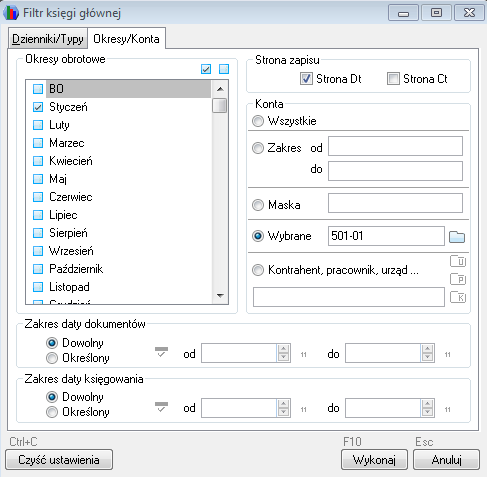
Task: Check the Marzec period
Action: (x=38, y=143)
